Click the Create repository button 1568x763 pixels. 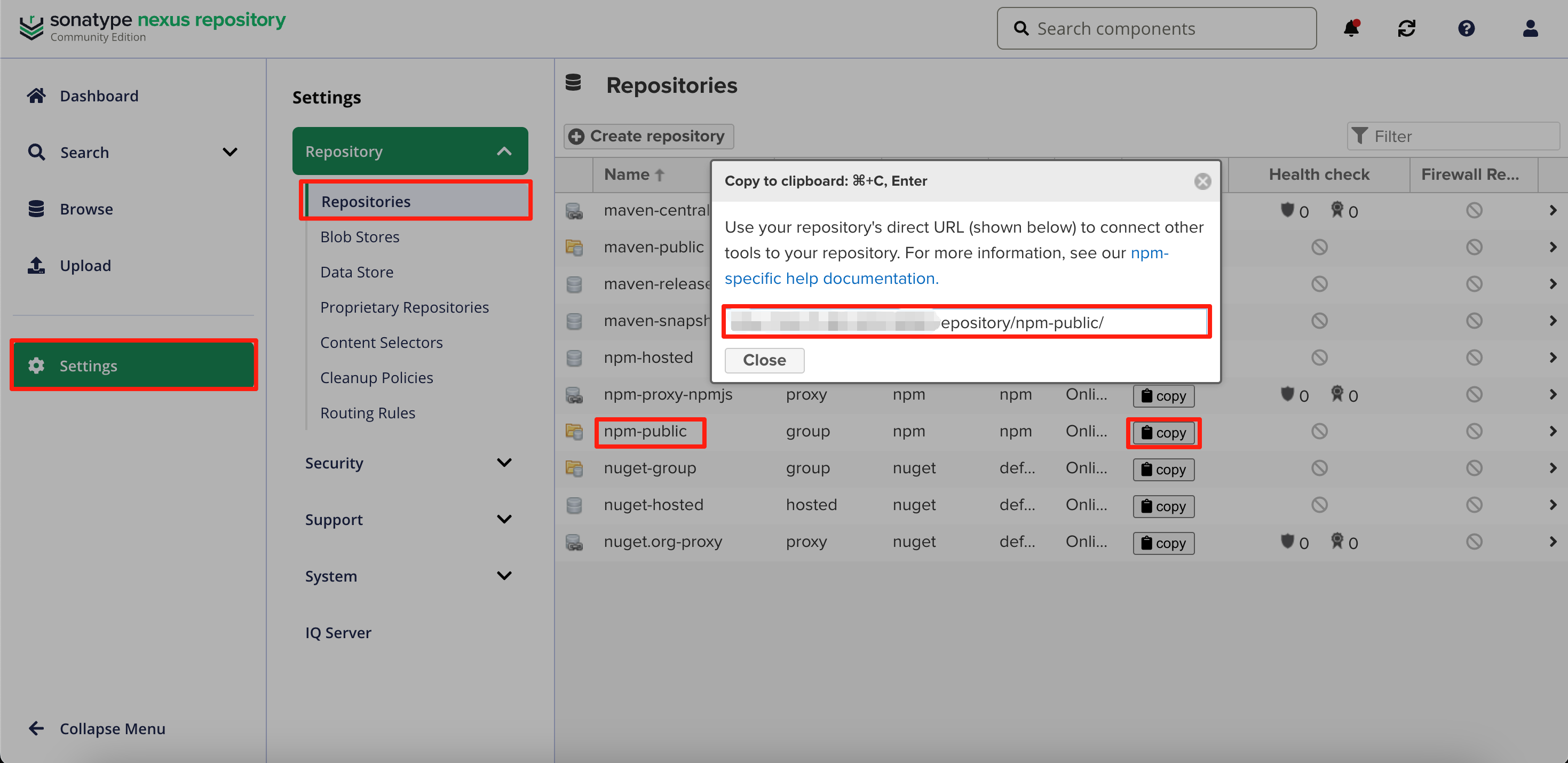click(648, 136)
